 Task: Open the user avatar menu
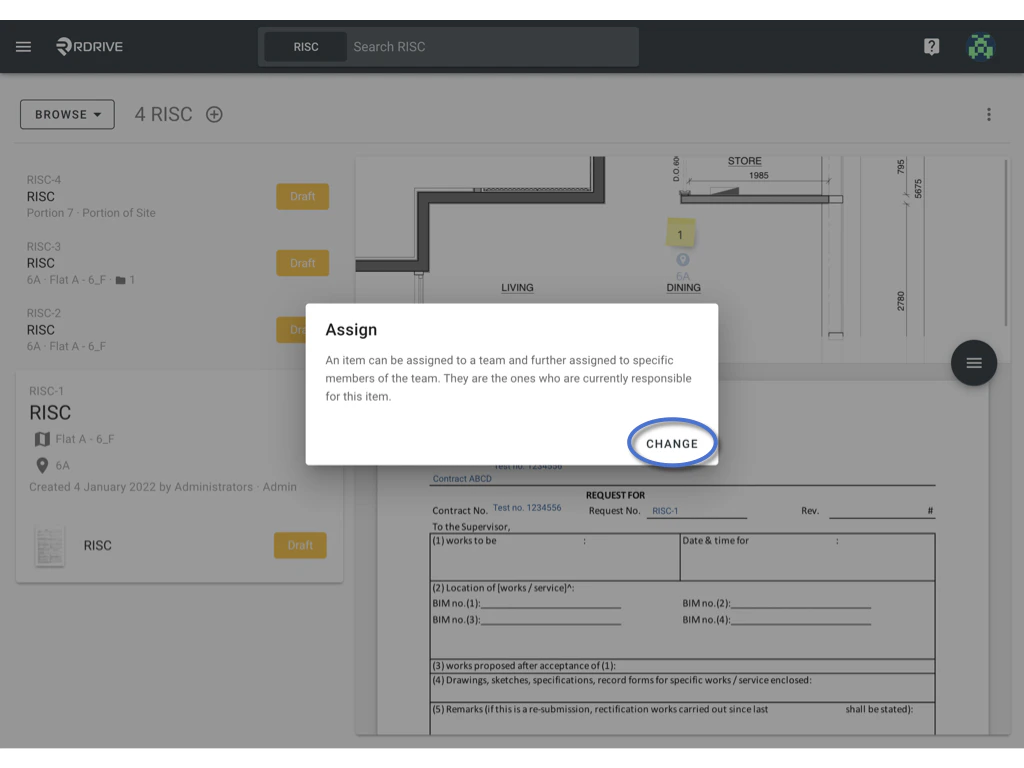click(x=981, y=46)
